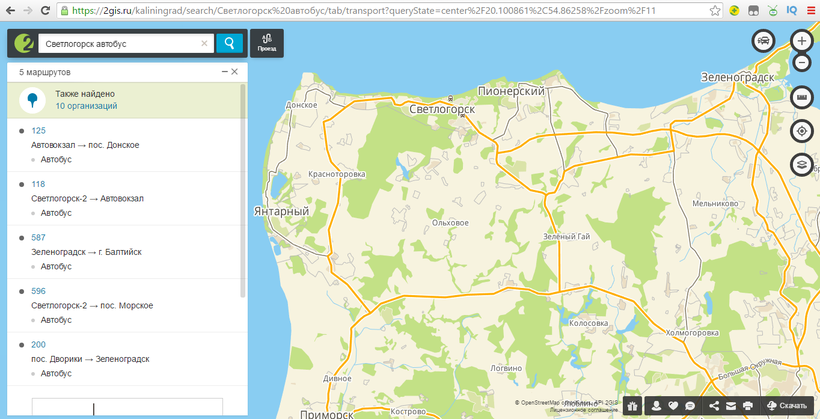Collapse the 5 маршрутов results panel
Viewport: 820px width, 419px height.
click(225, 72)
